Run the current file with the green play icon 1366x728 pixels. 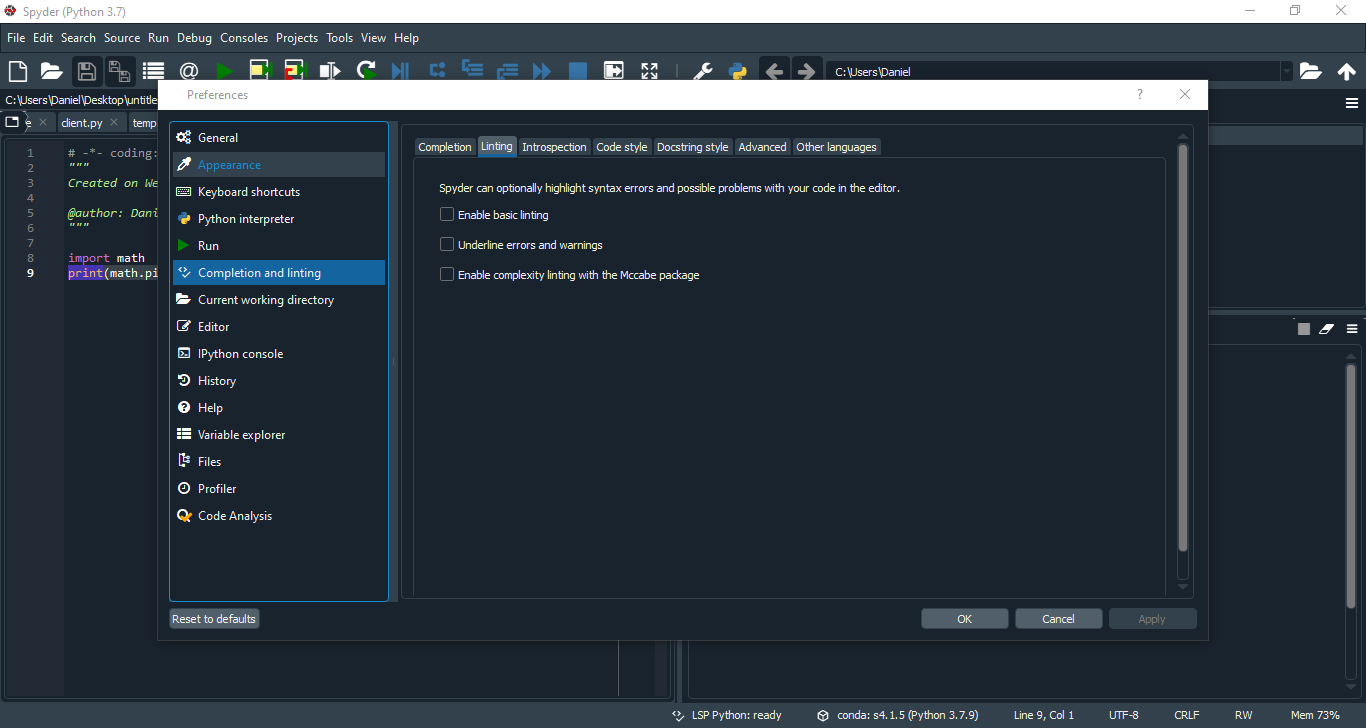[225, 70]
